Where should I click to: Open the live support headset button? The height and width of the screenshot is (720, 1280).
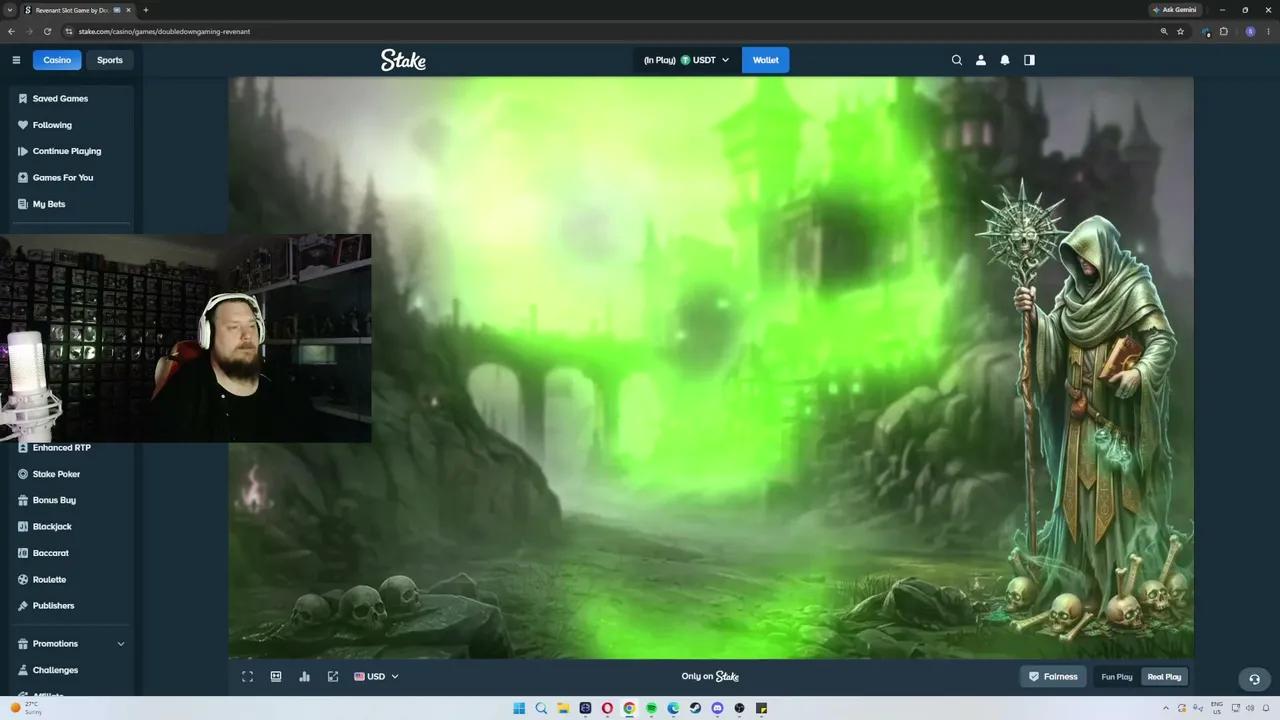pyautogui.click(x=1254, y=679)
